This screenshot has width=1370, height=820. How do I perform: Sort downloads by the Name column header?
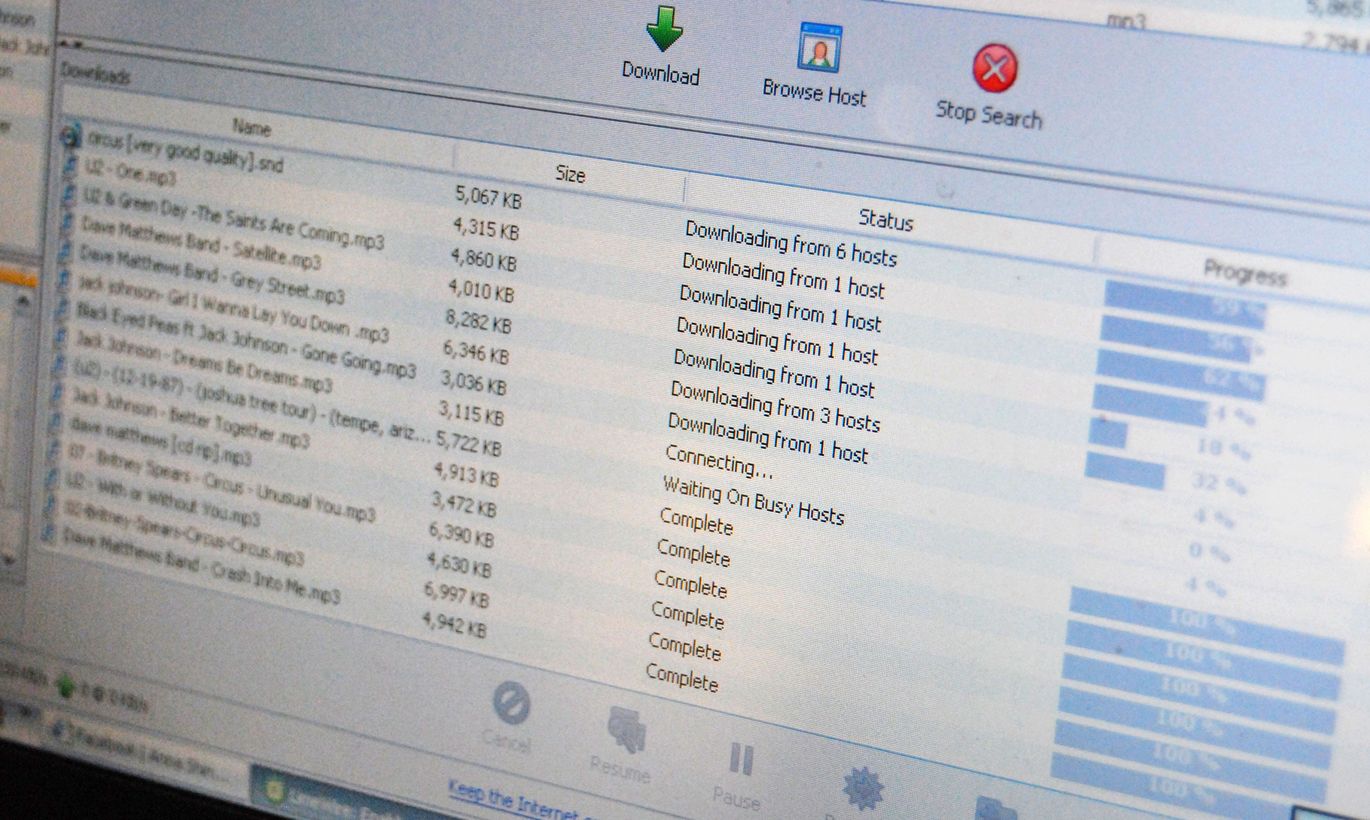pos(252,127)
